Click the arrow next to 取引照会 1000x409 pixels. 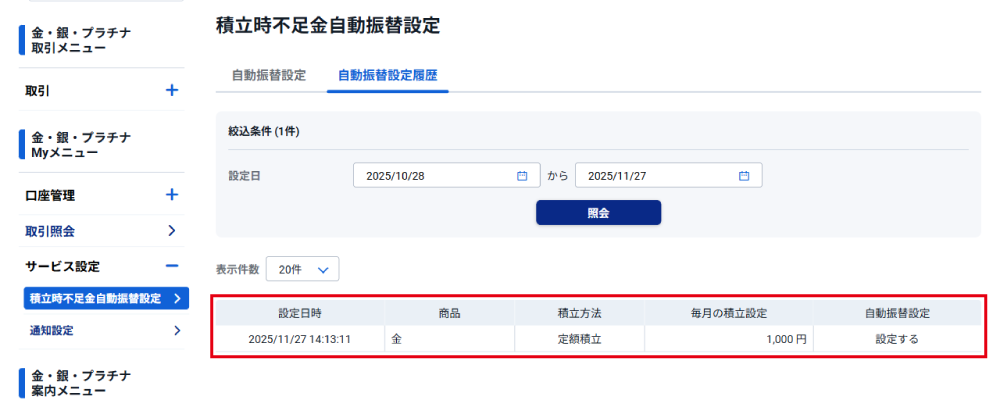coord(171,231)
